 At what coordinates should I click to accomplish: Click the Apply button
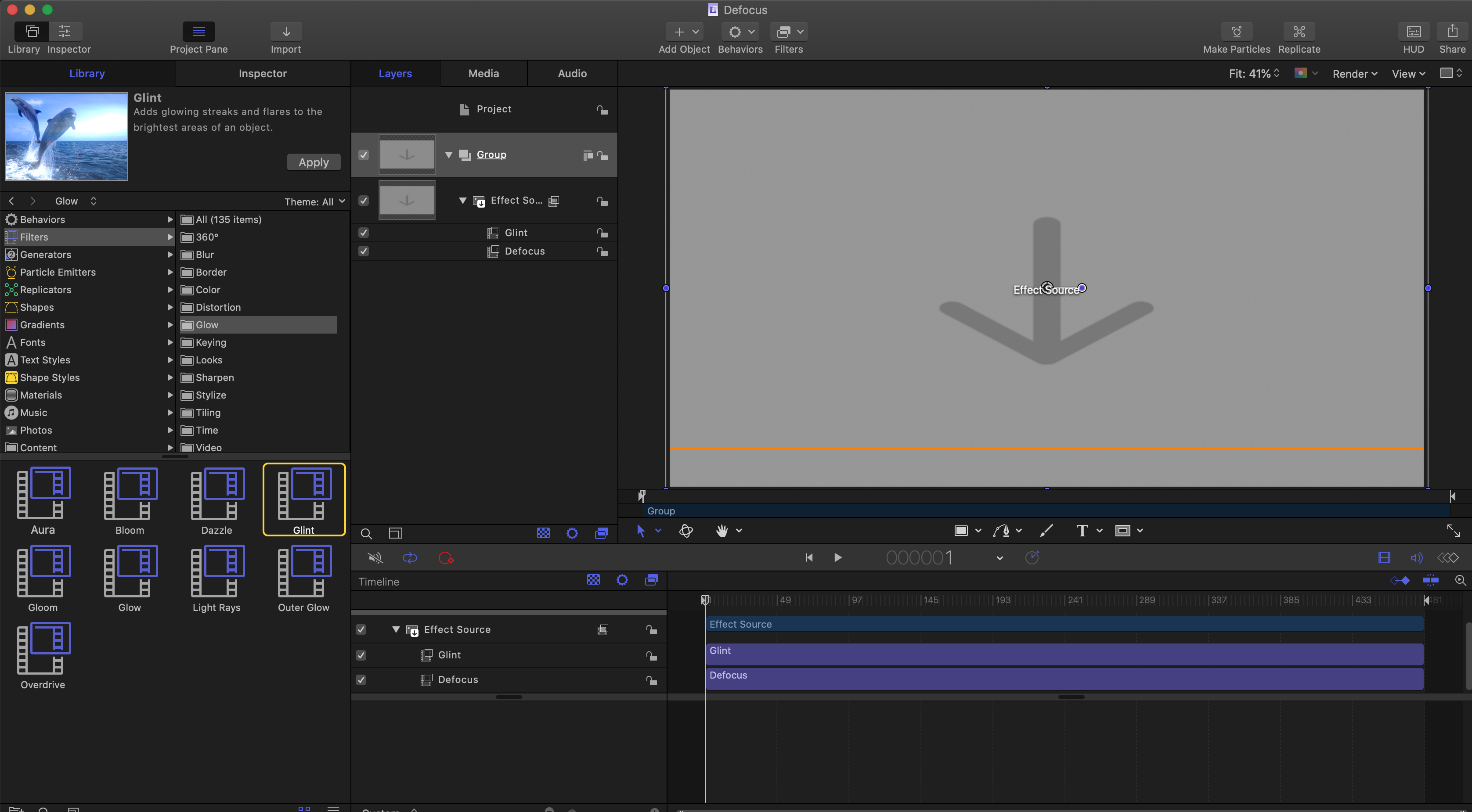[x=313, y=162]
